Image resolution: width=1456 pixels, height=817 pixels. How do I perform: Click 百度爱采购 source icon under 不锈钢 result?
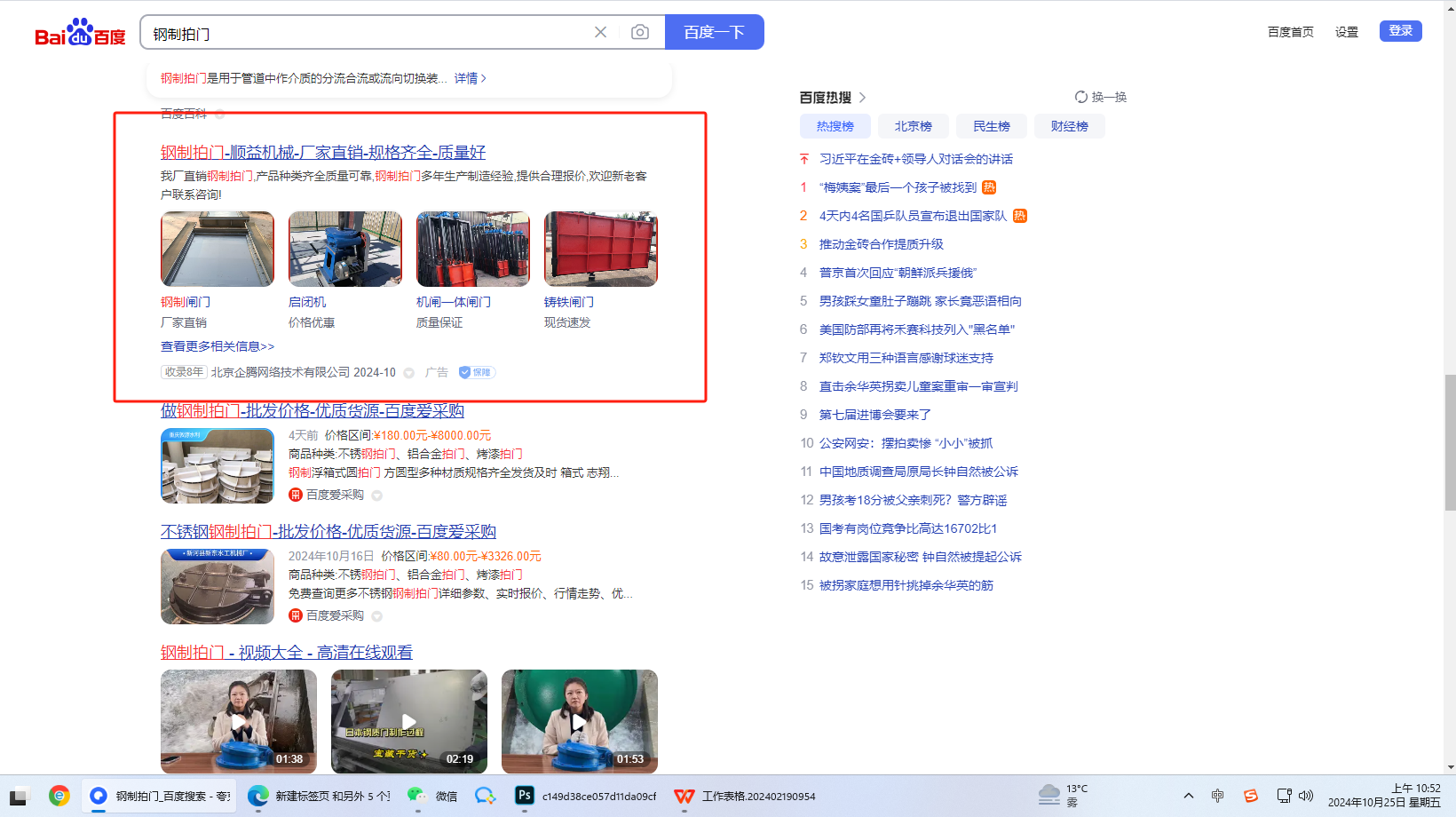[x=296, y=615]
